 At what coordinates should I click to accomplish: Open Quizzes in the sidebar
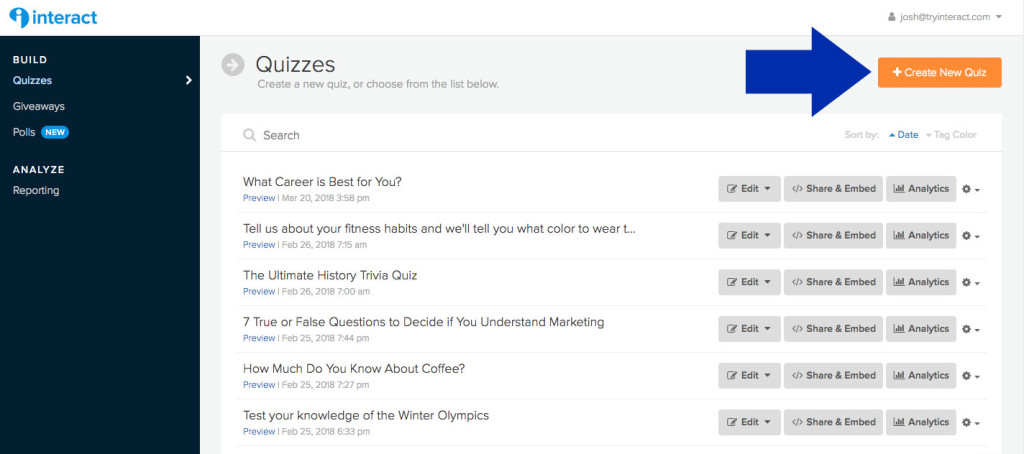(33, 80)
